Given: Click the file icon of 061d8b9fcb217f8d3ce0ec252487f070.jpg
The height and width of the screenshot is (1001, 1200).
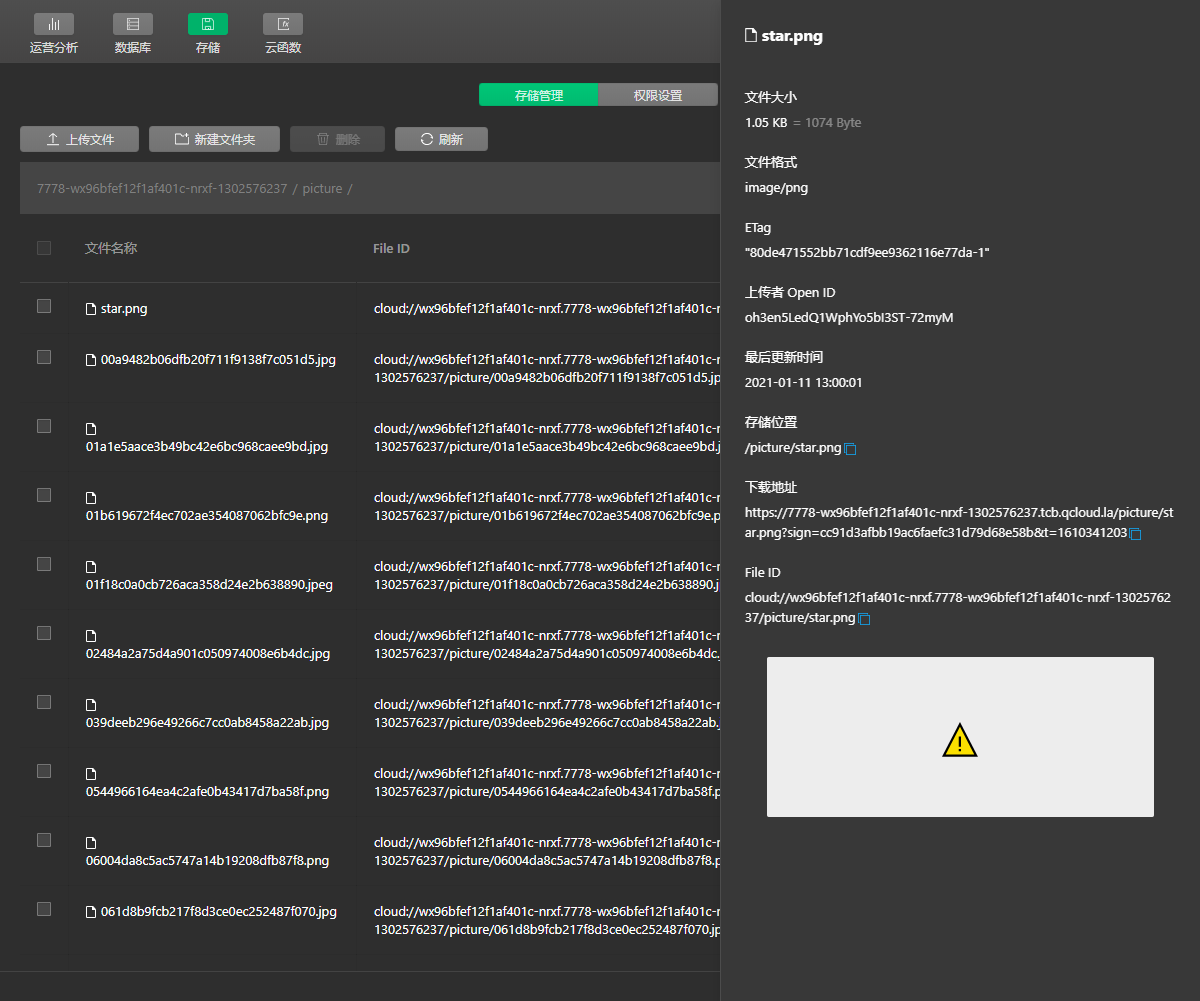Looking at the screenshot, I should click(x=91, y=912).
